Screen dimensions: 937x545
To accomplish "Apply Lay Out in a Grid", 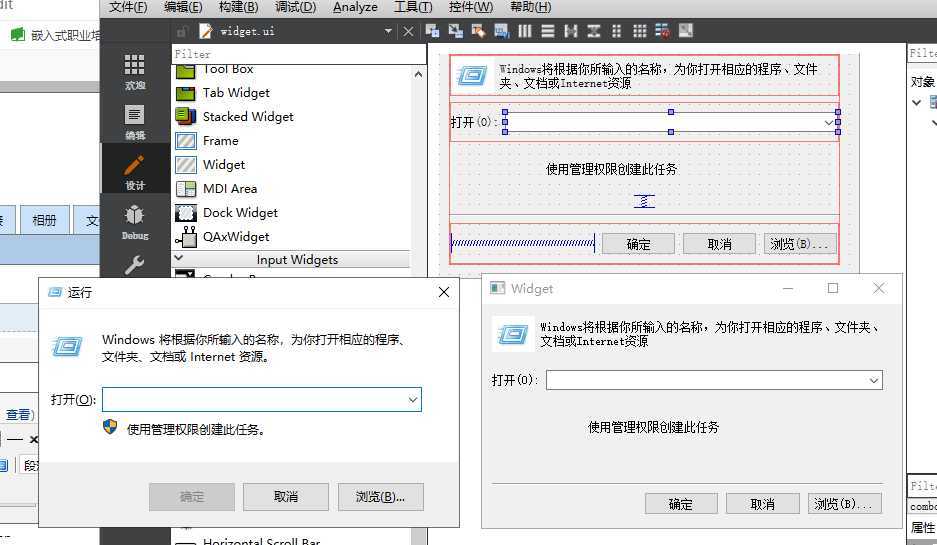I will coord(639,31).
